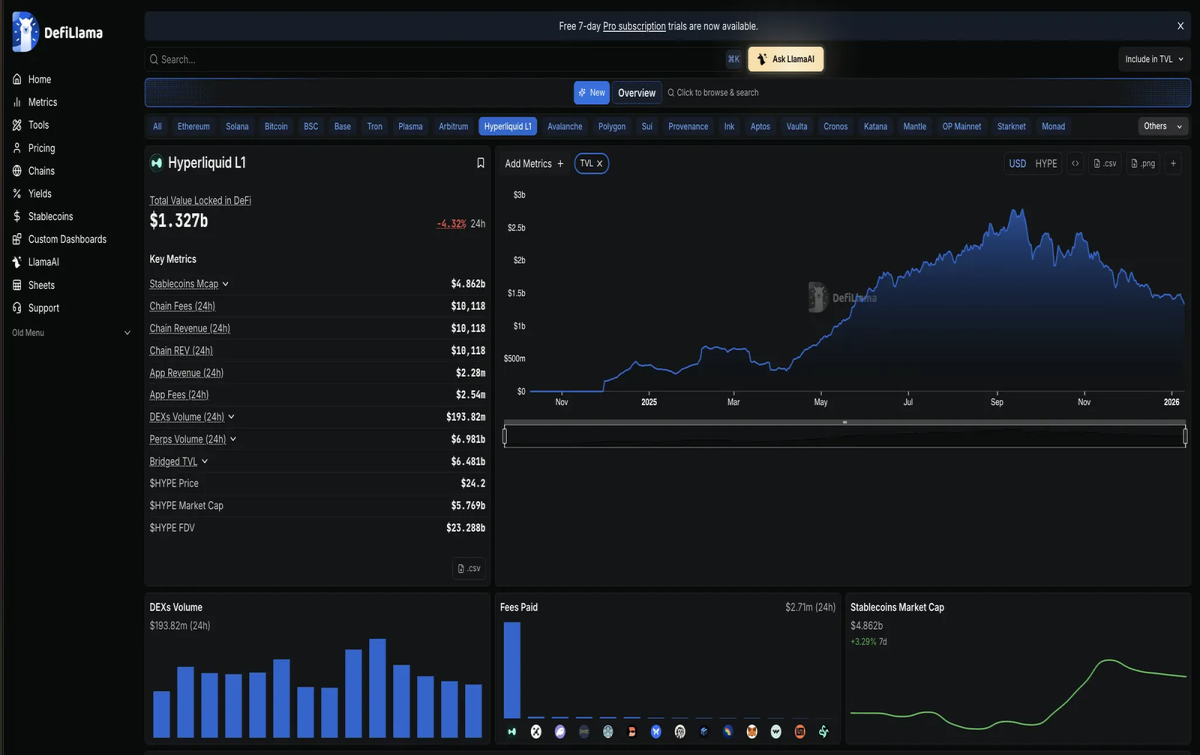The height and width of the screenshot is (755, 1200).
Task: Remove the TVL metric chip
Action: tap(600, 163)
